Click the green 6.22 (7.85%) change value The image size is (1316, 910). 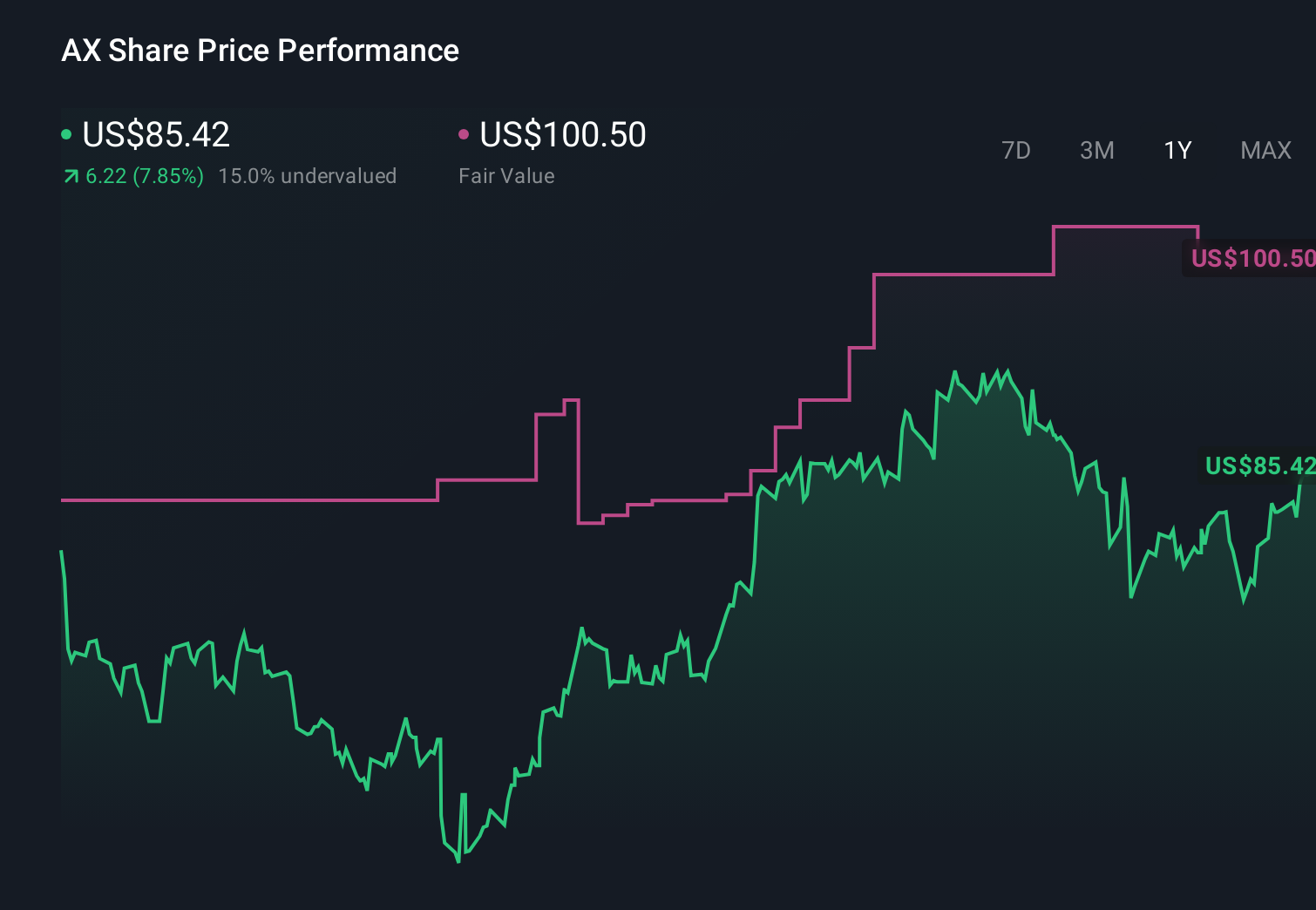coord(144,175)
